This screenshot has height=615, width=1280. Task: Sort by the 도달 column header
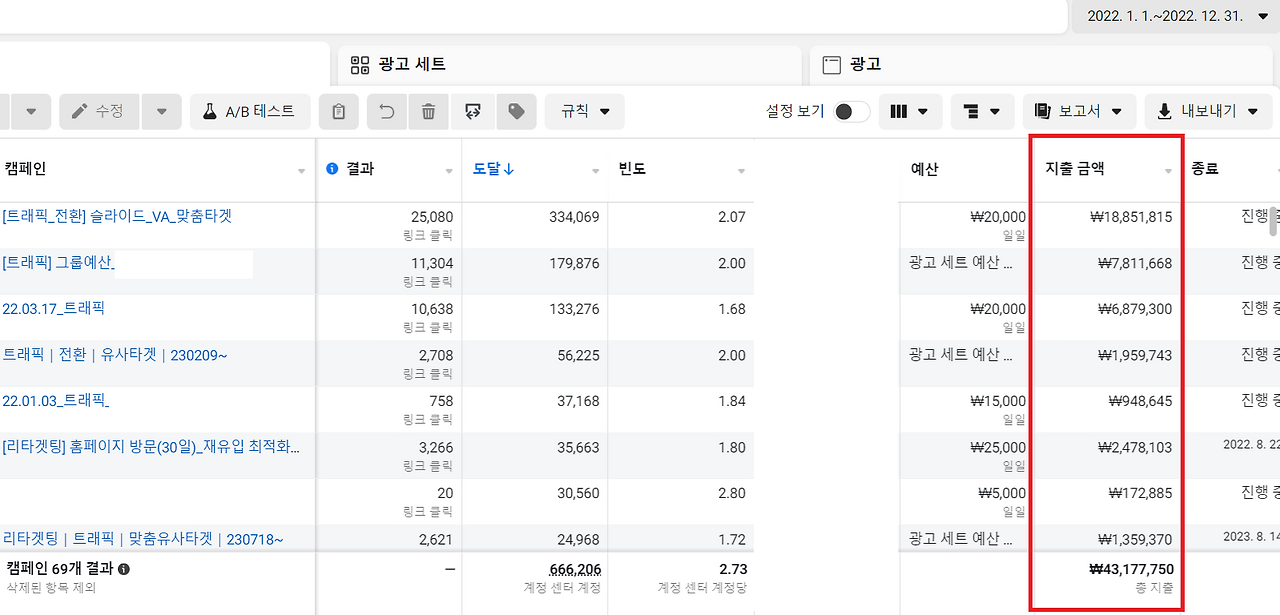[x=493, y=169]
